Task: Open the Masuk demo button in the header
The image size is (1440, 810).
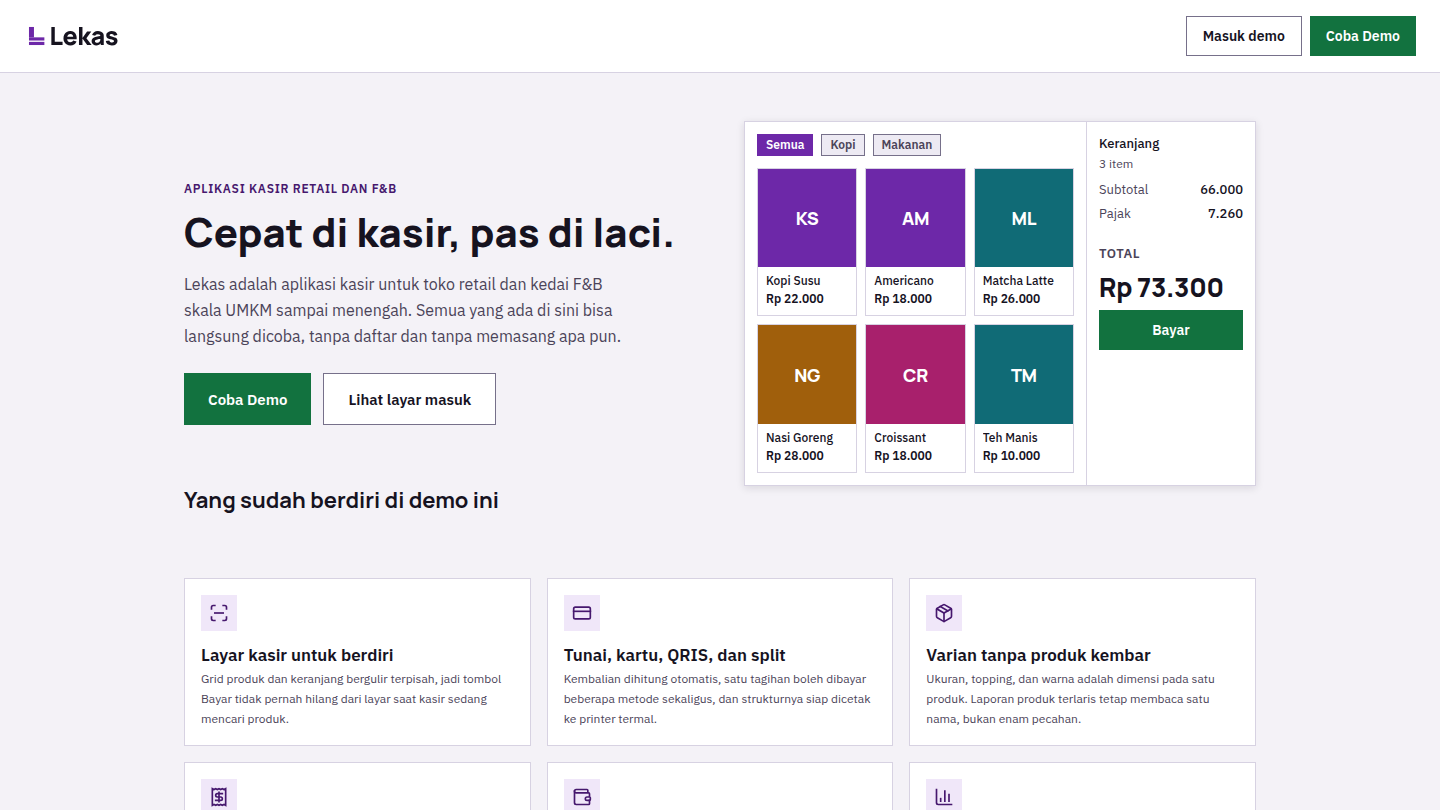Action: 1244,36
